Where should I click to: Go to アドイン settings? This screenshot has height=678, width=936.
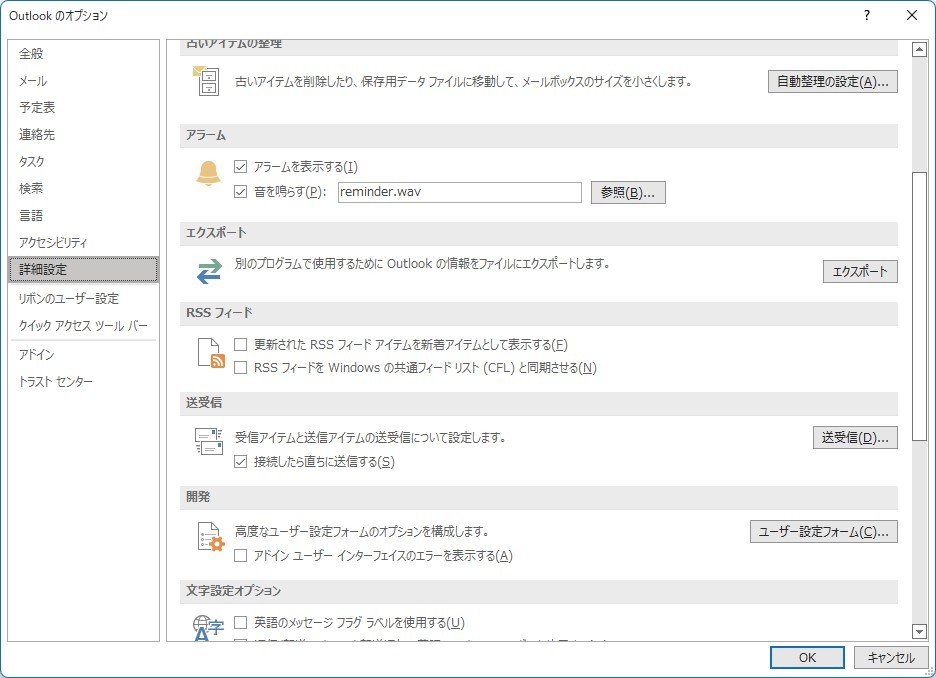tap(84, 355)
